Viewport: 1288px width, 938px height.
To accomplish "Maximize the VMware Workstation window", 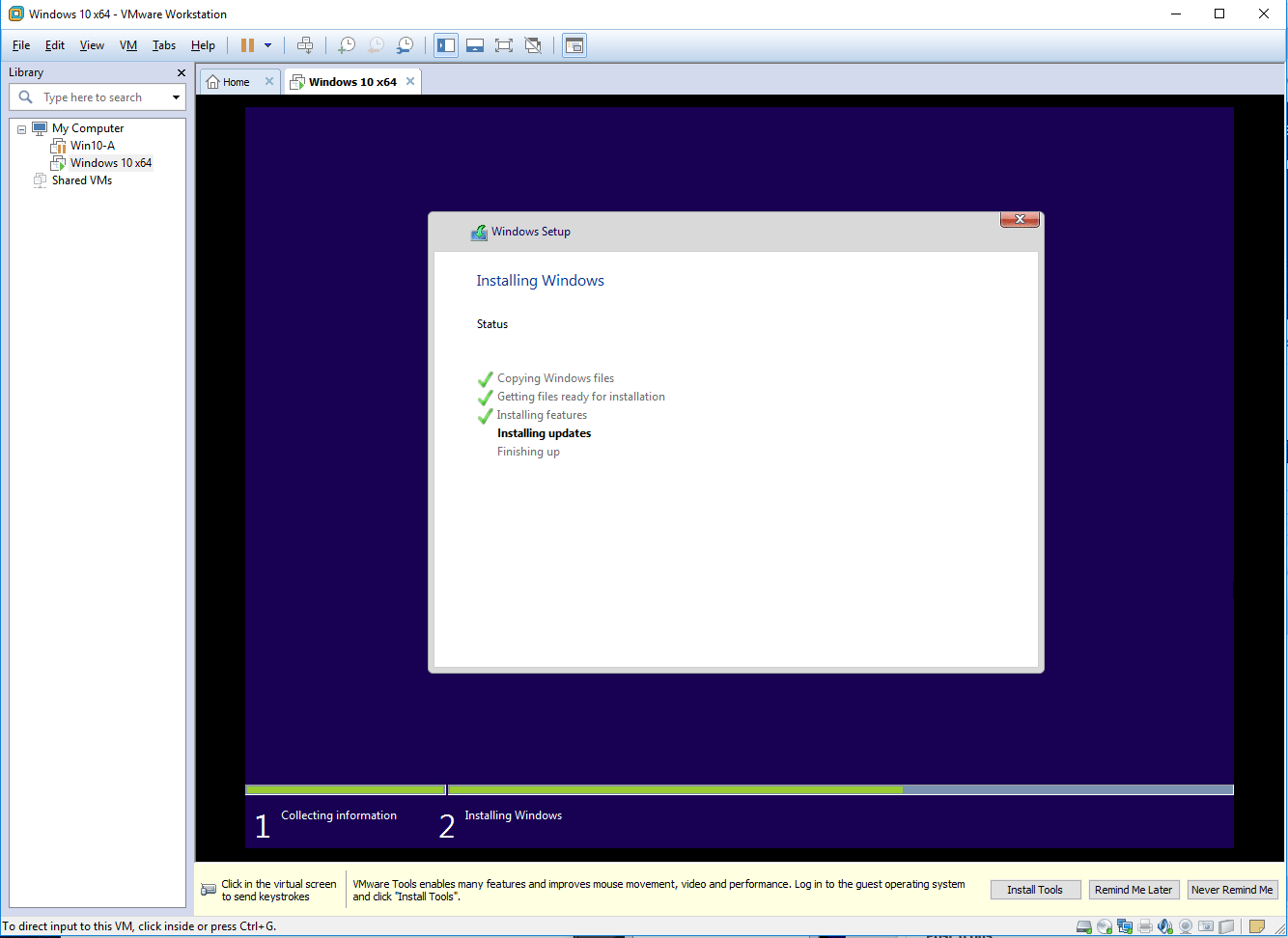I will point(1219,14).
